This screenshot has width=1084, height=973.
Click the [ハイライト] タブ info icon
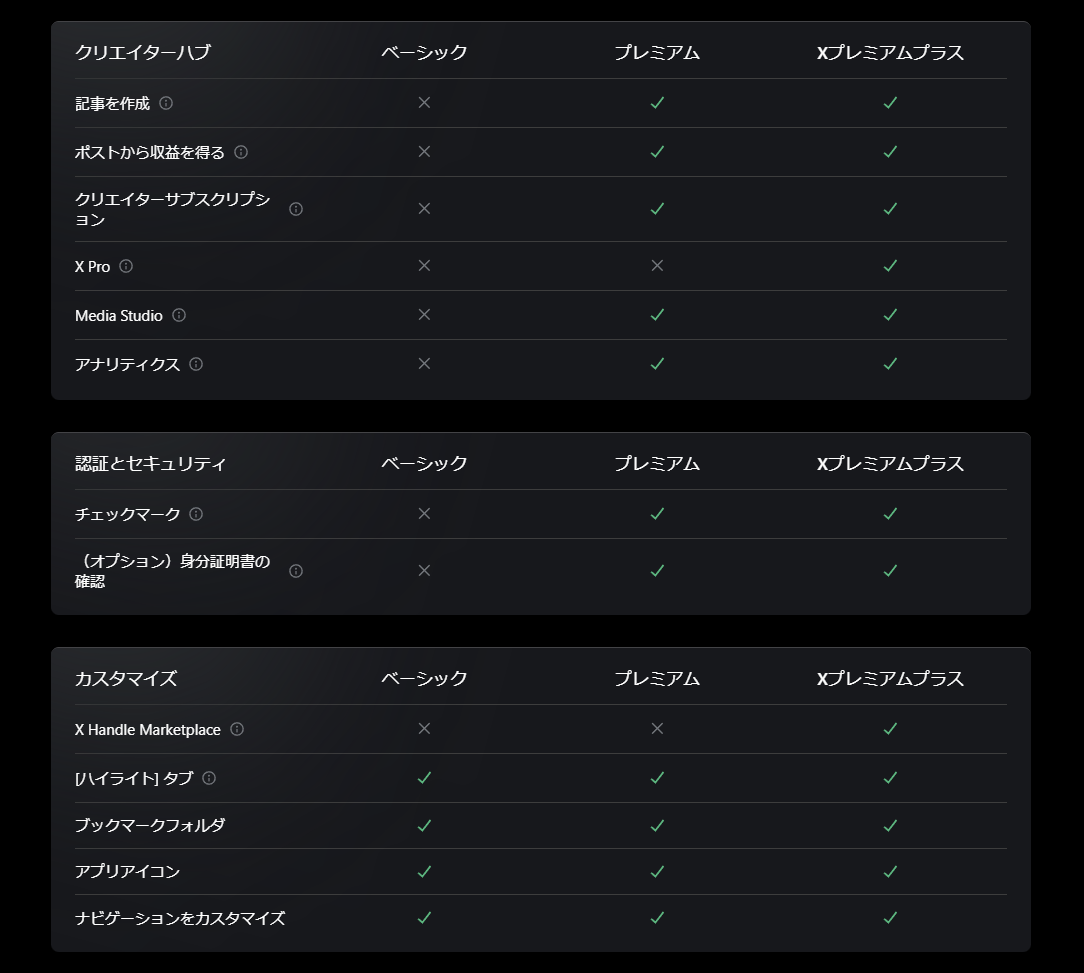209,778
